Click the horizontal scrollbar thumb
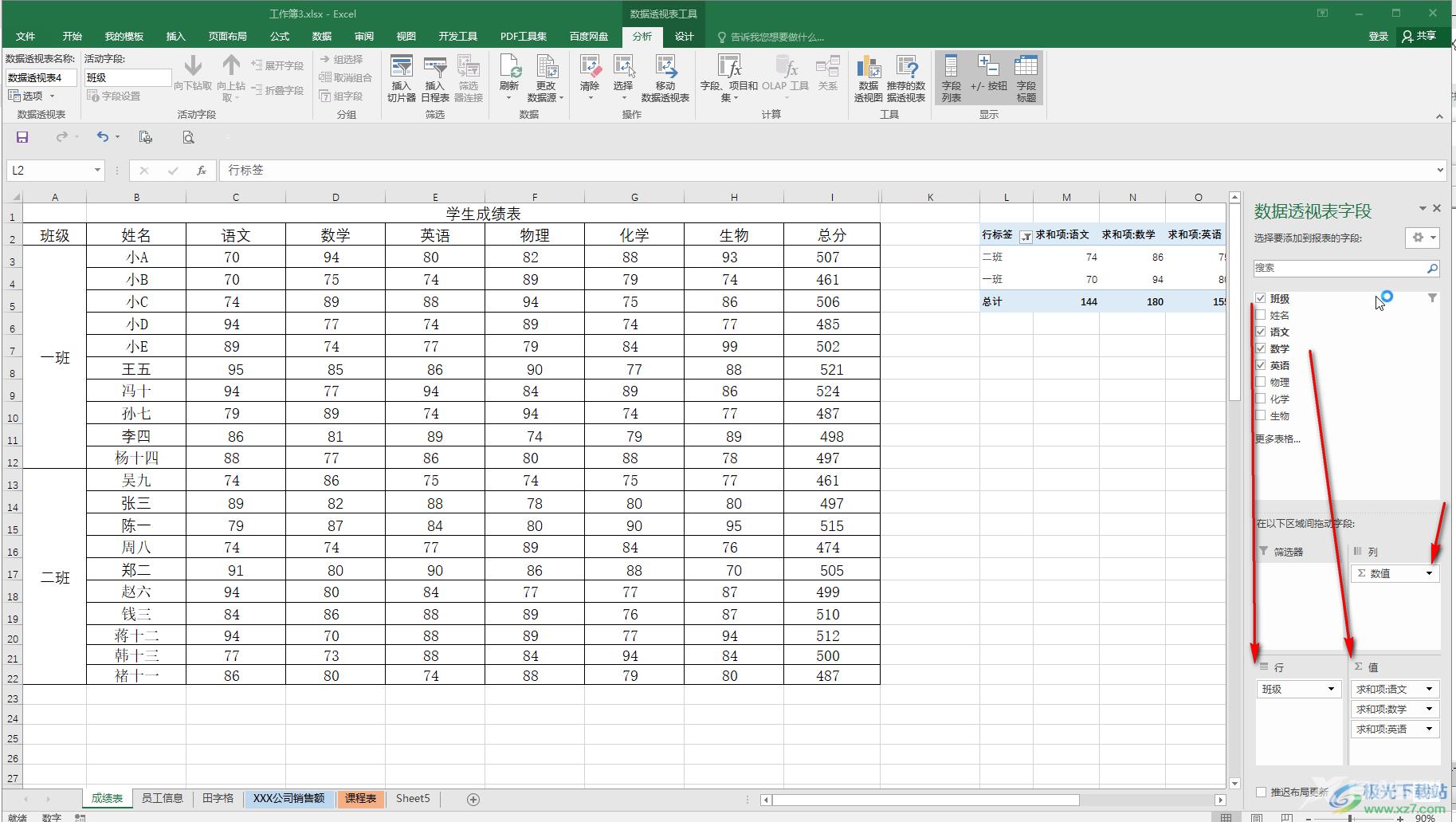This screenshot has width=1456, height=822. pos(926,800)
